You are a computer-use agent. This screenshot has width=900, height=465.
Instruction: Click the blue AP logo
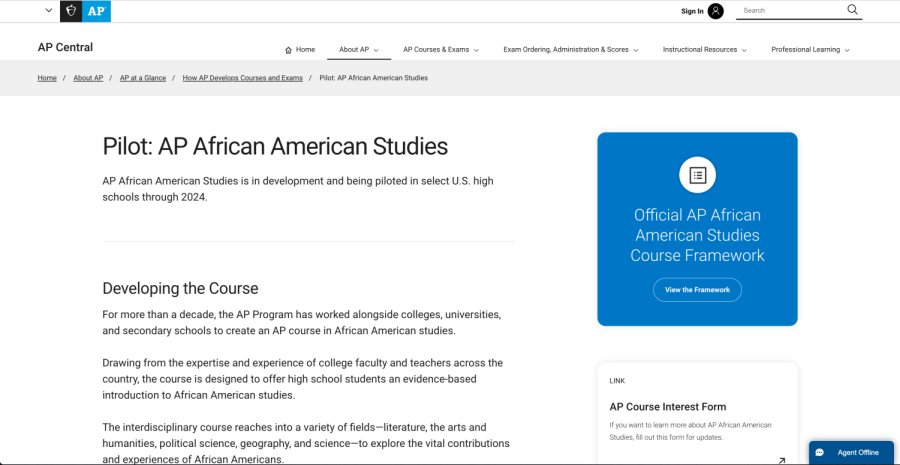pos(96,11)
